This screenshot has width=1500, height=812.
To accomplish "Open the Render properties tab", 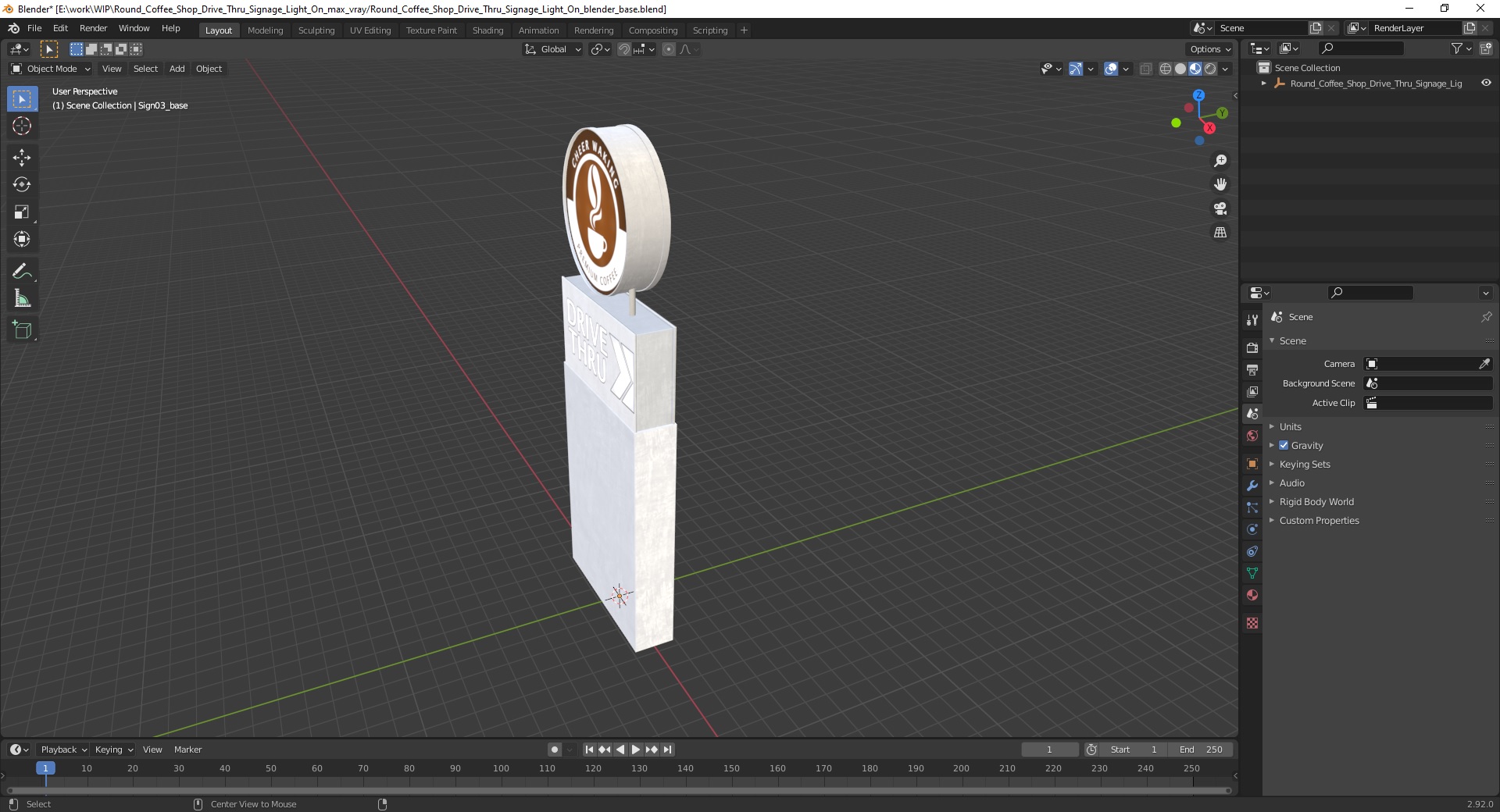I will 1252,347.
